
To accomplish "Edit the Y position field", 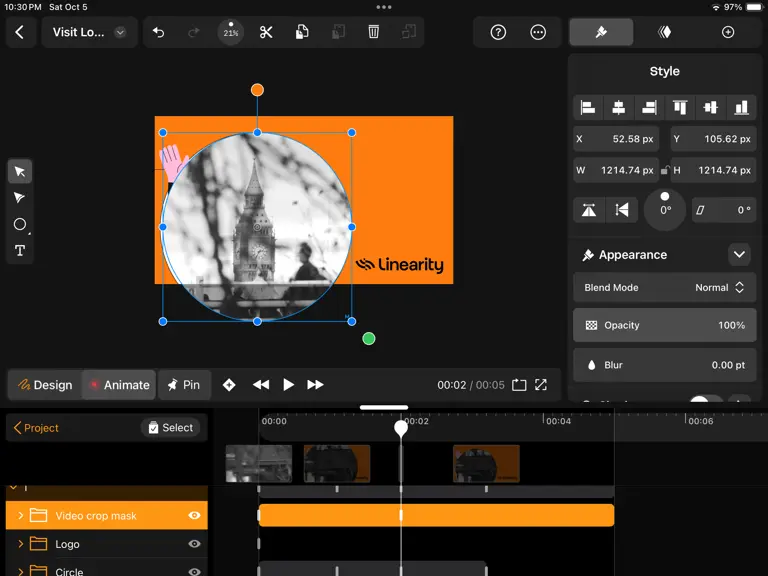I will coord(713,139).
